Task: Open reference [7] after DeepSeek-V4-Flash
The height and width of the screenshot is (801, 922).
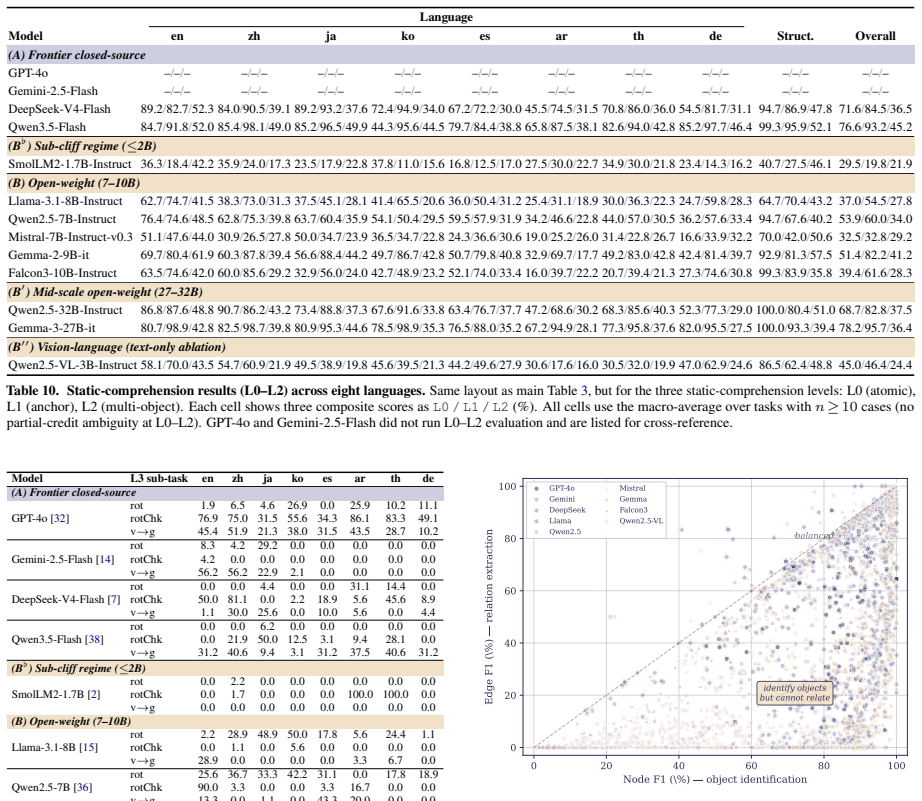Action: coord(113,599)
